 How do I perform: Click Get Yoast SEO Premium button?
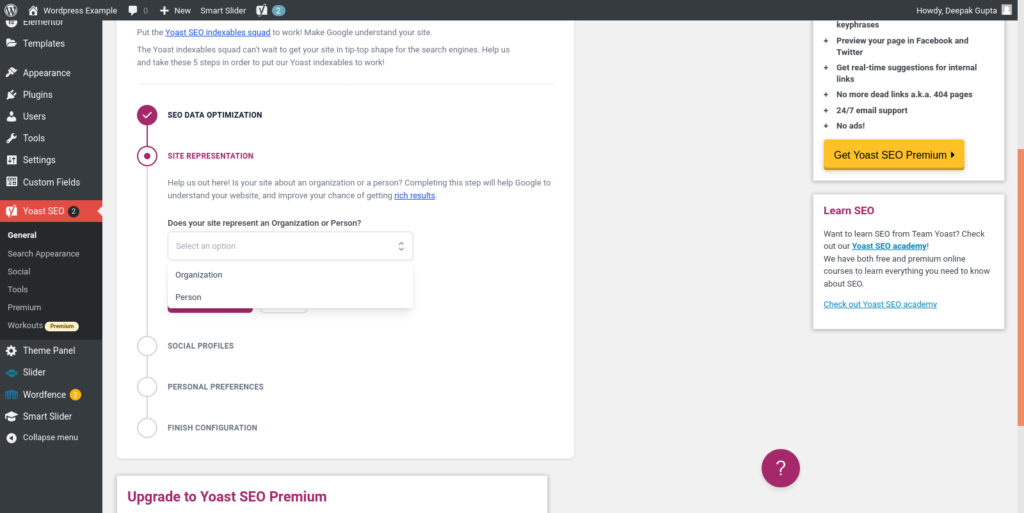coord(893,155)
